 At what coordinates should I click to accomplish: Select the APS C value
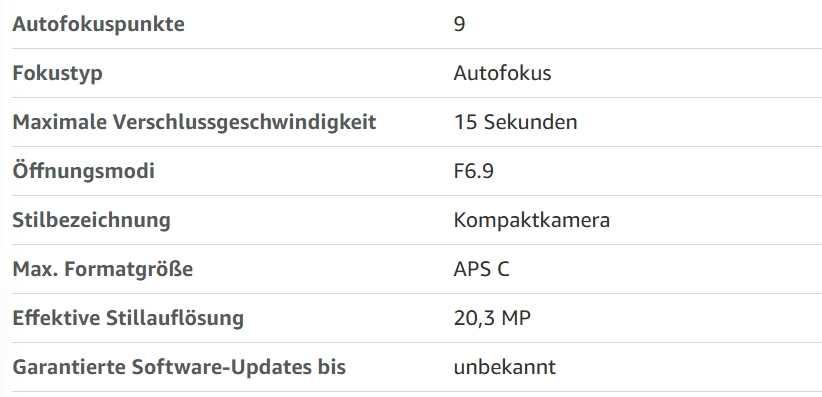481,269
